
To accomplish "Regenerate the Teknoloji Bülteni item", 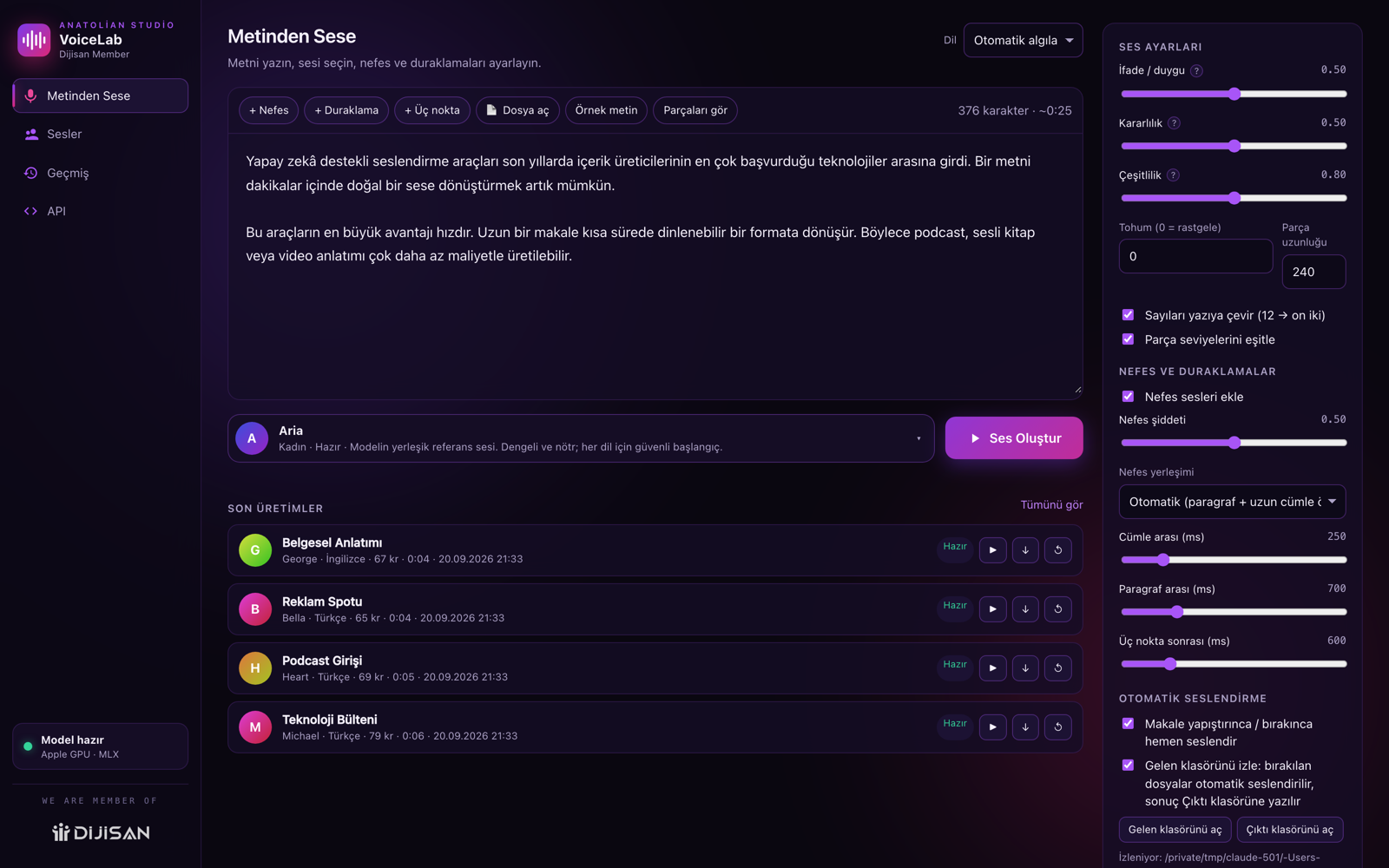I will pyautogui.click(x=1057, y=727).
